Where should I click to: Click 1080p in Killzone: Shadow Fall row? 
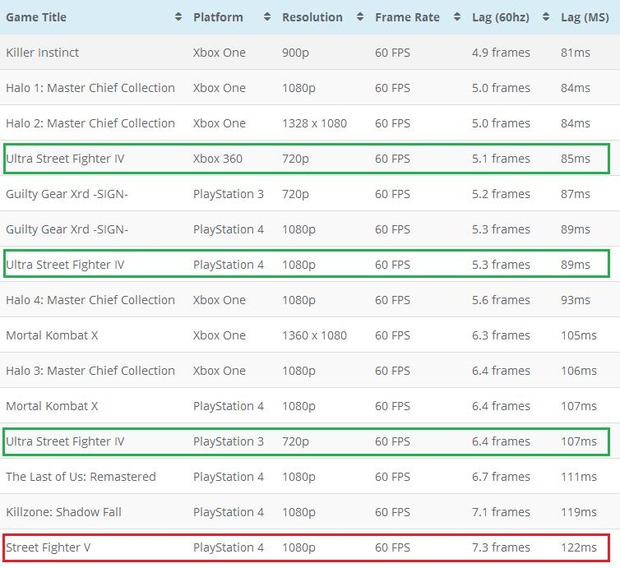click(299, 513)
